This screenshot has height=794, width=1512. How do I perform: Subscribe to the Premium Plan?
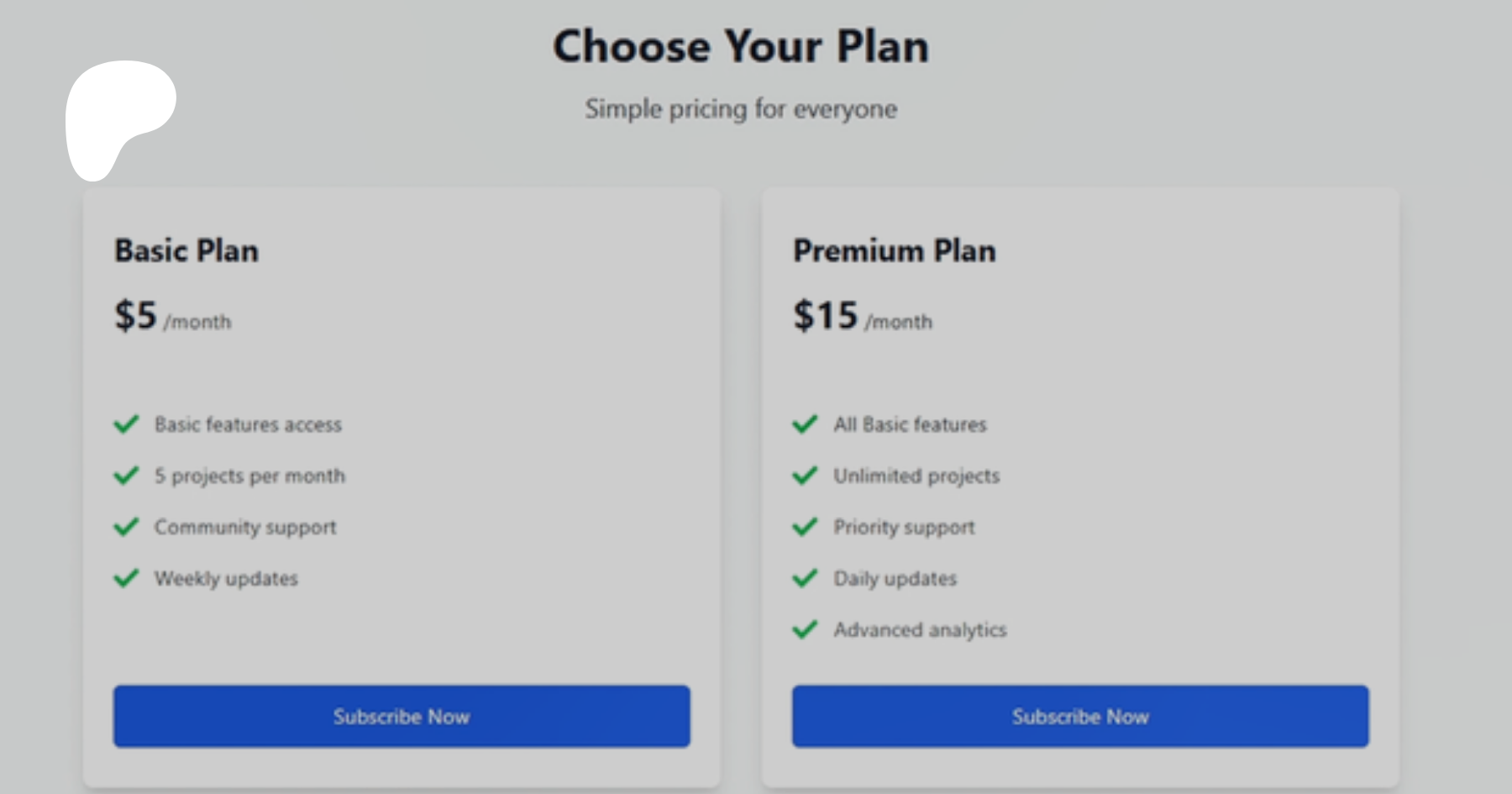click(1080, 717)
